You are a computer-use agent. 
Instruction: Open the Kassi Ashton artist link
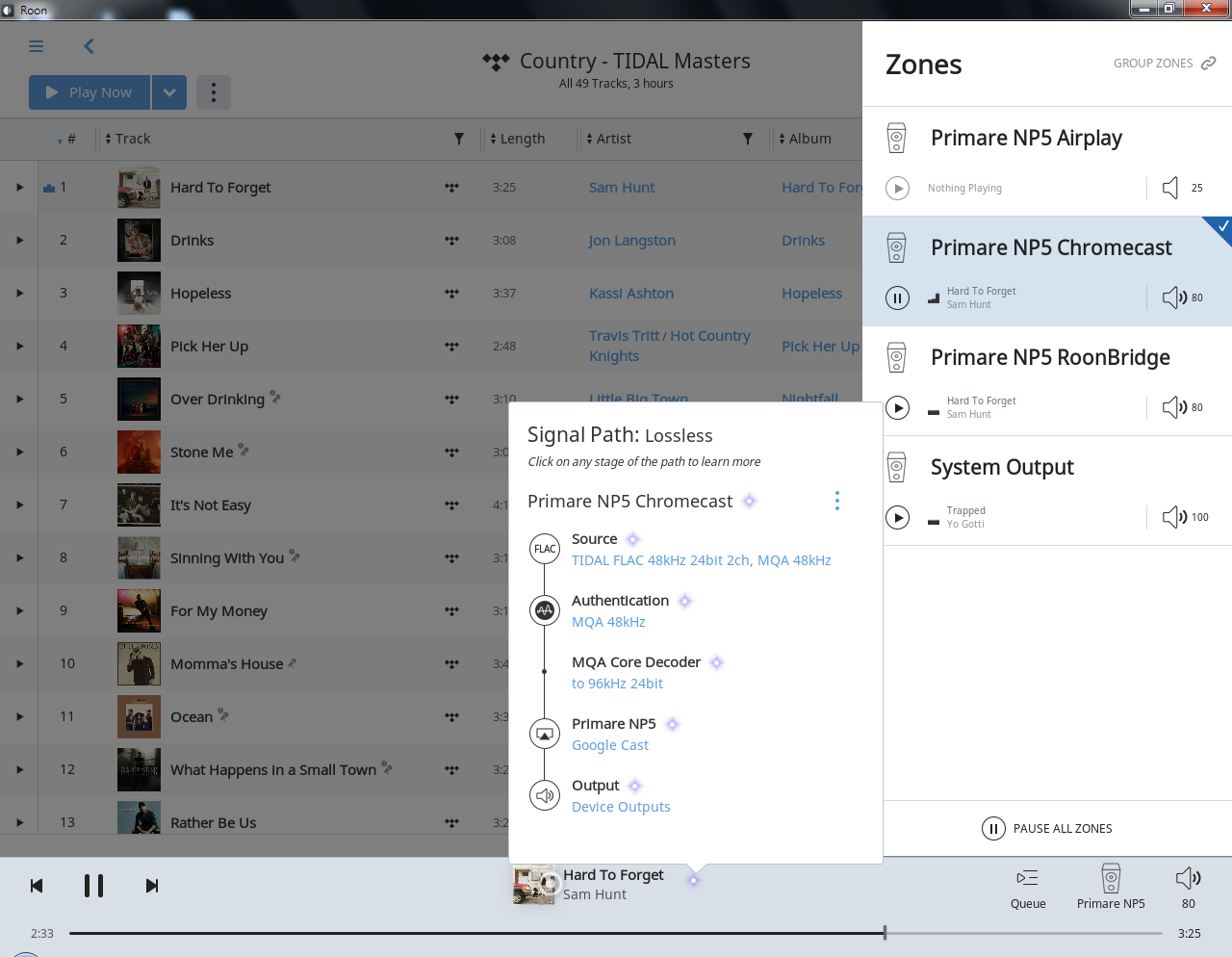(x=631, y=294)
